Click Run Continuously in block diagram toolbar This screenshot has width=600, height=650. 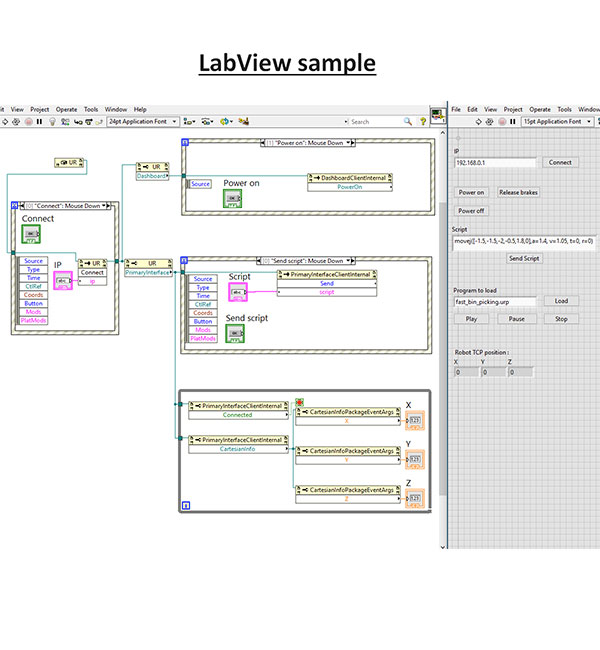[x=16, y=121]
